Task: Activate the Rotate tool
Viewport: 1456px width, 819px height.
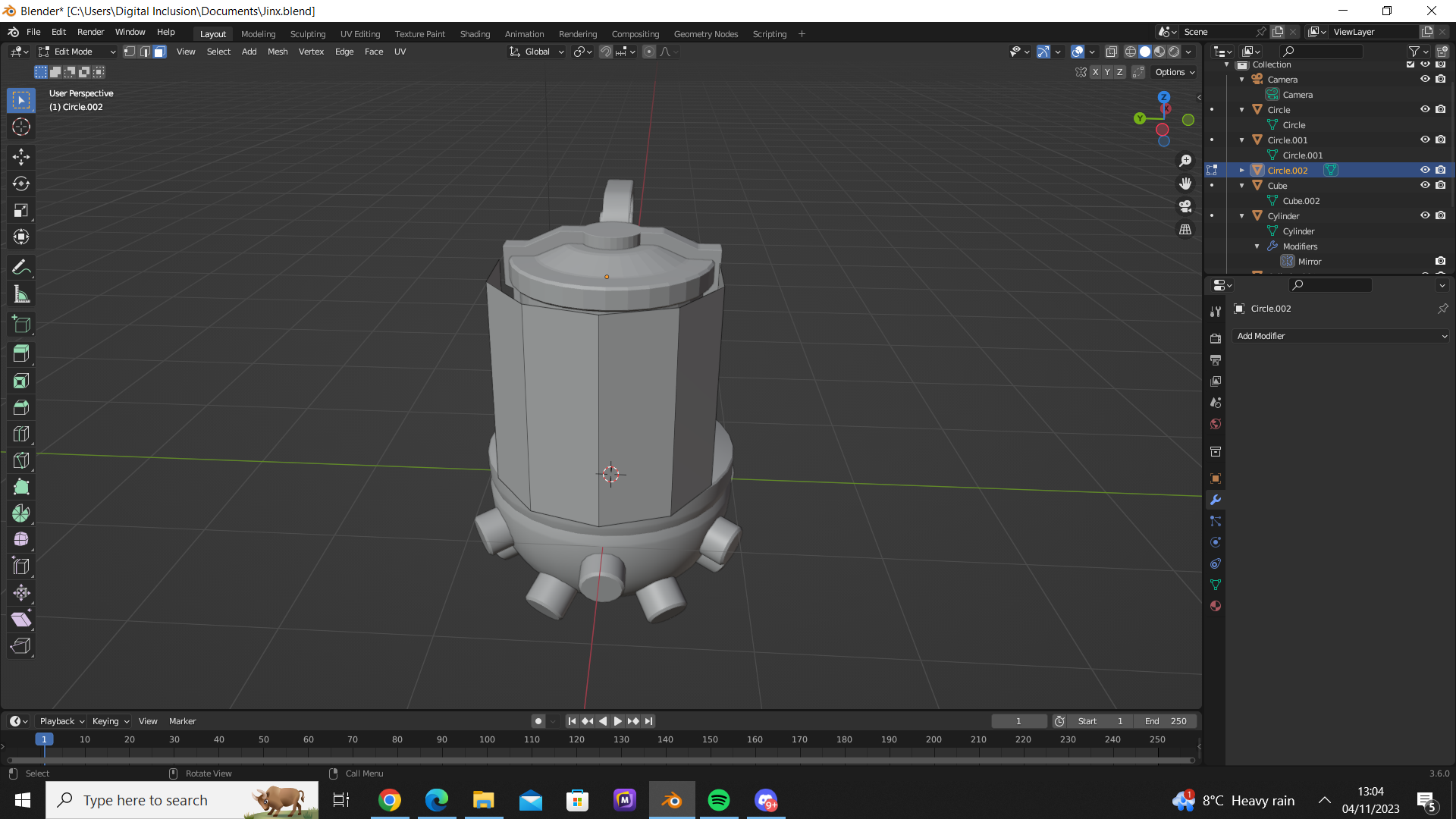Action: [x=21, y=184]
